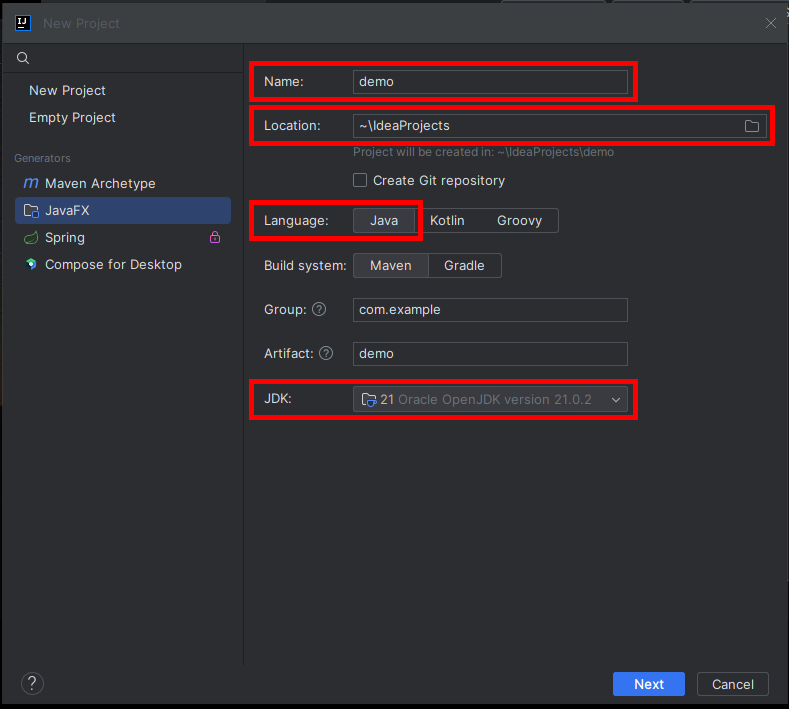Click the Name input field
Viewport: 789px width, 709px height.
click(x=490, y=82)
